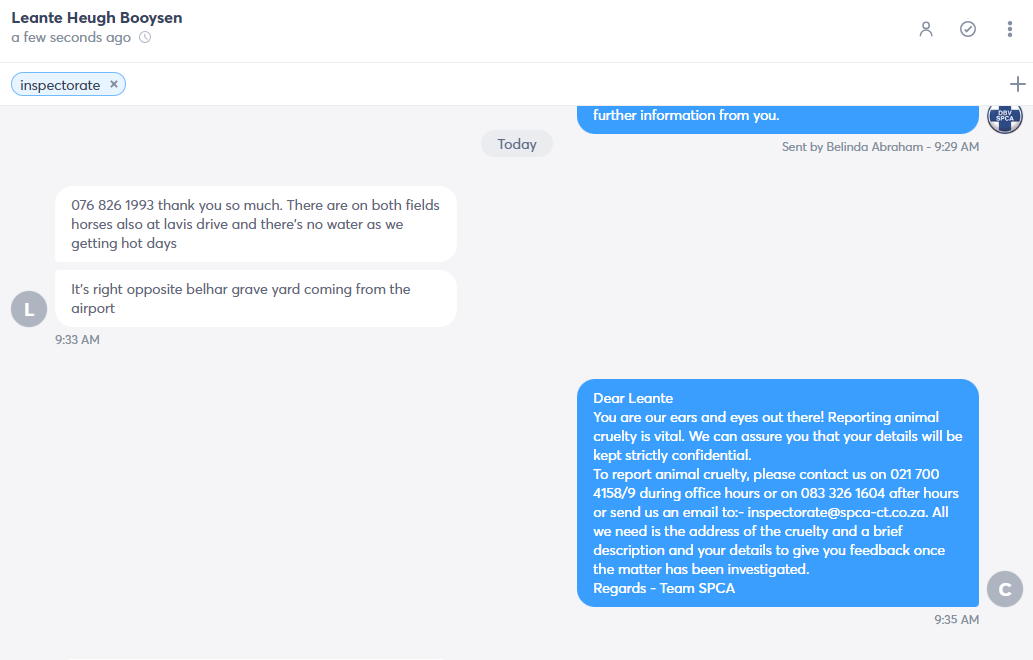1033x660 pixels.
Task: Click the Dear Leante reply bubble
Action: point(777,493)
